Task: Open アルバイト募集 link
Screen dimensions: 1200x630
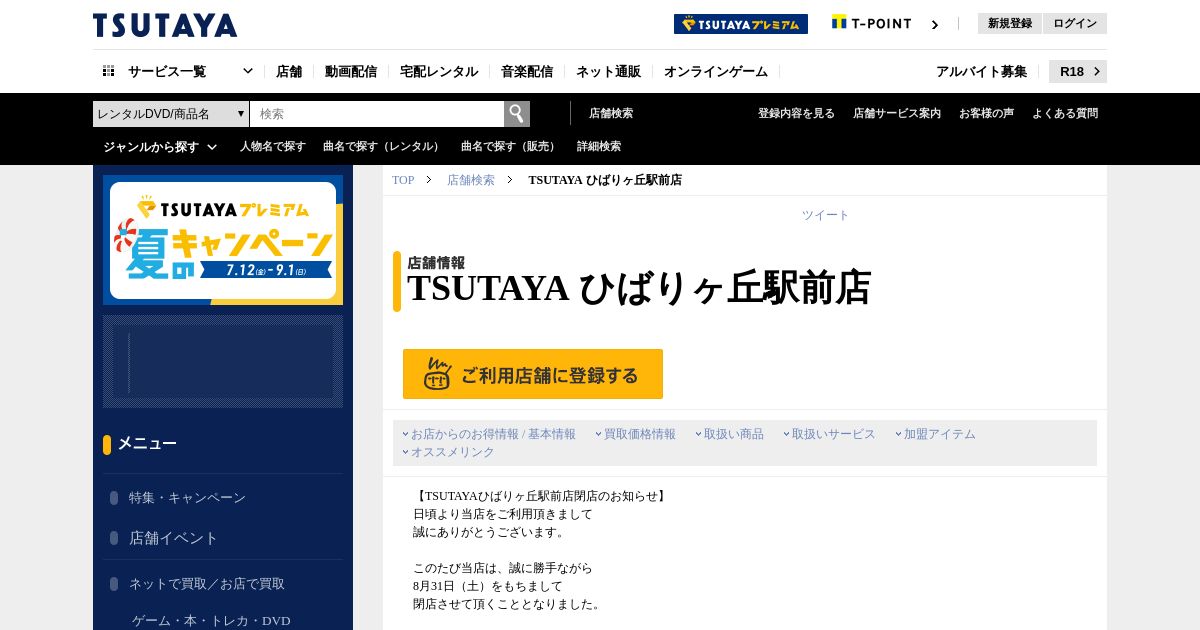Action: tap(981, 71)
